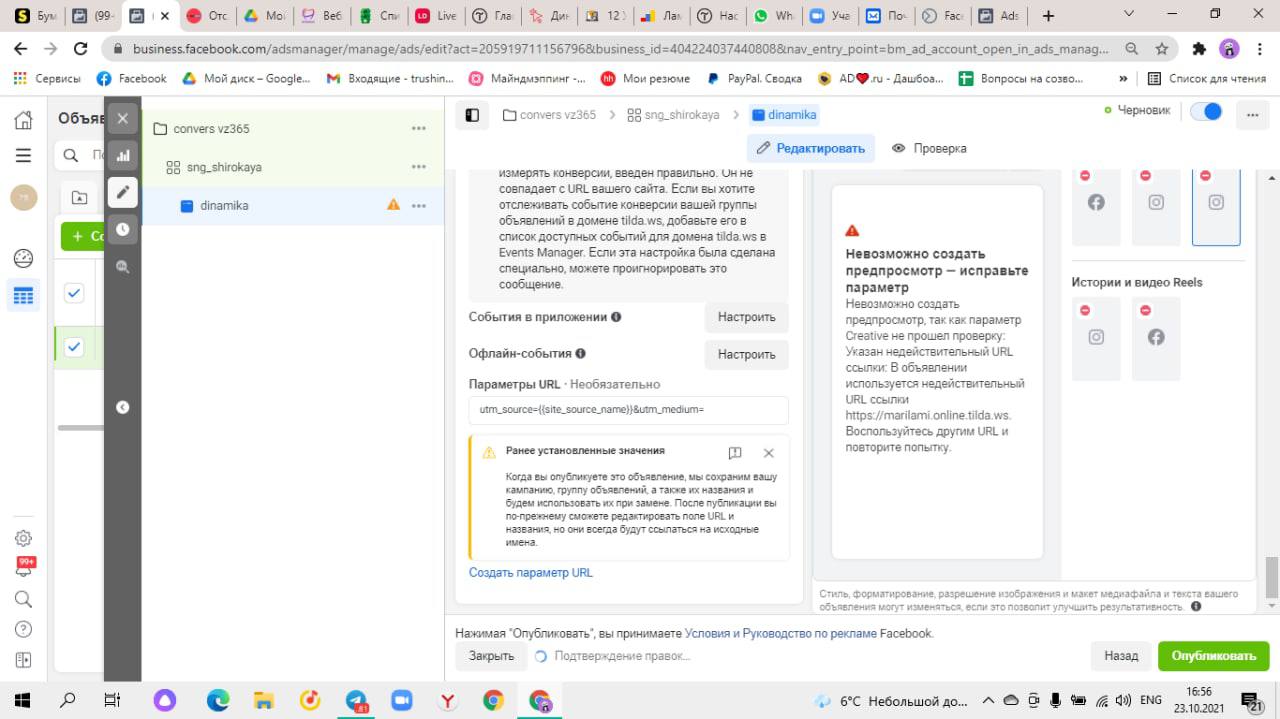Image resolution: width=1280 pixels, height=719 pixels.
Task: Open the clock history icon on dark panel
Action: 122,229
